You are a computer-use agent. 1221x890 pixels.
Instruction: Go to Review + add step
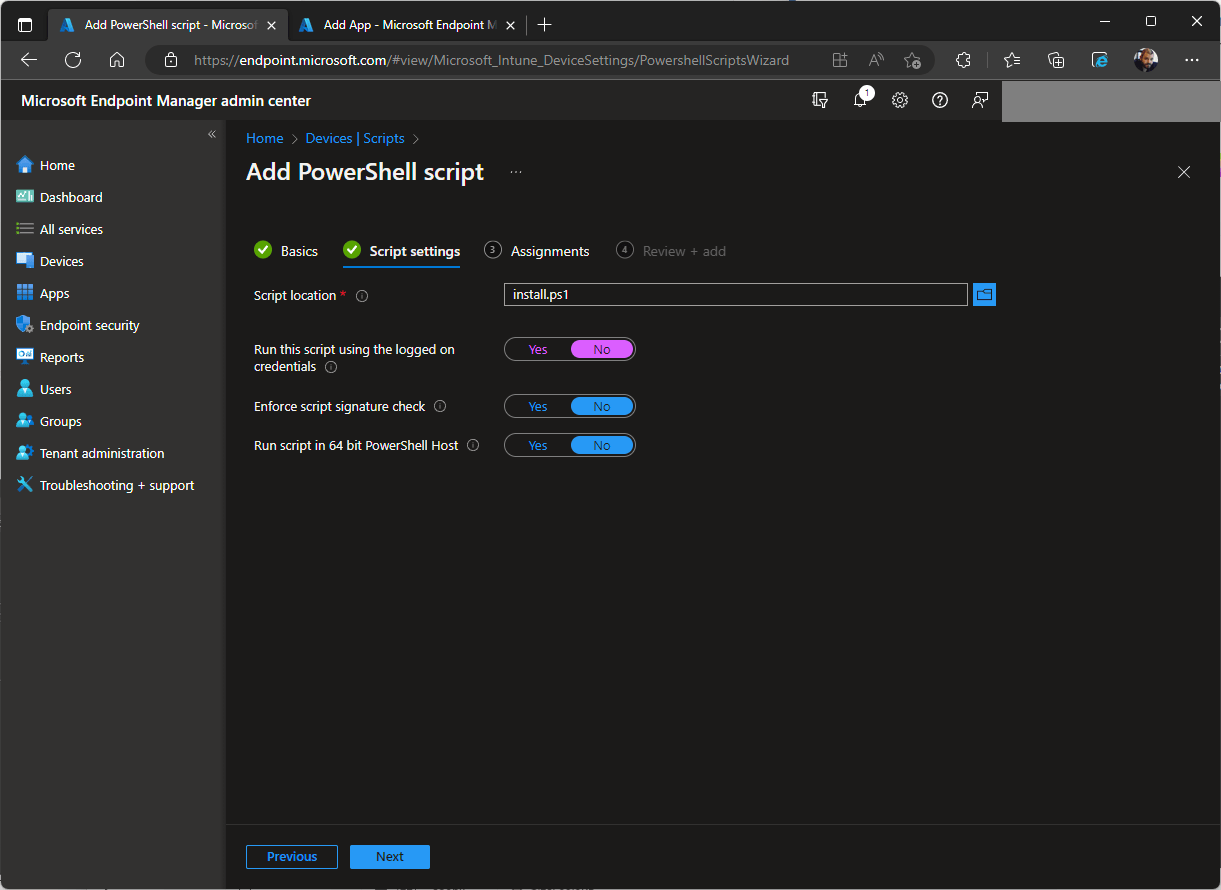click(671, 251)
